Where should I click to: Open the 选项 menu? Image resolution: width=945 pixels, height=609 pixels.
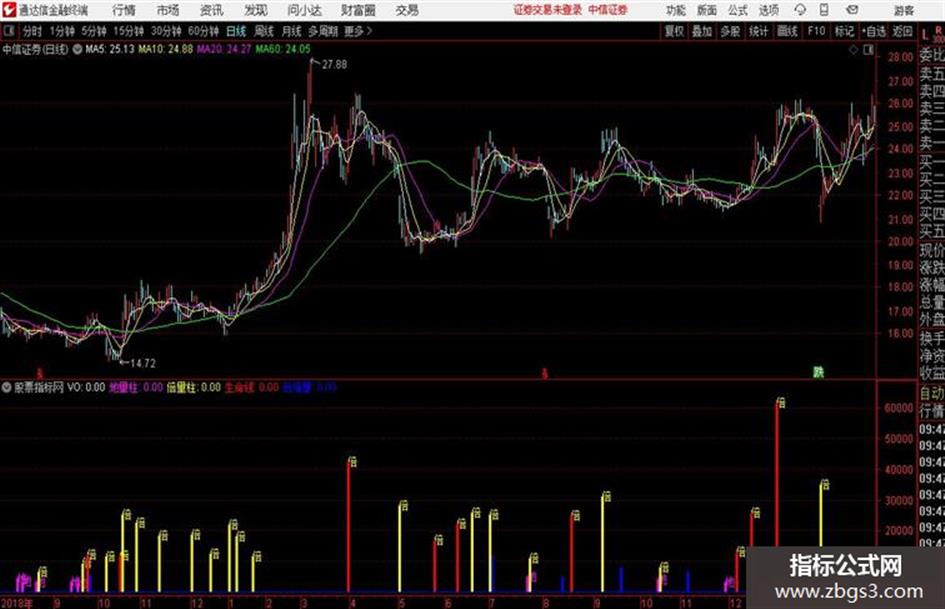coord(768,10)
